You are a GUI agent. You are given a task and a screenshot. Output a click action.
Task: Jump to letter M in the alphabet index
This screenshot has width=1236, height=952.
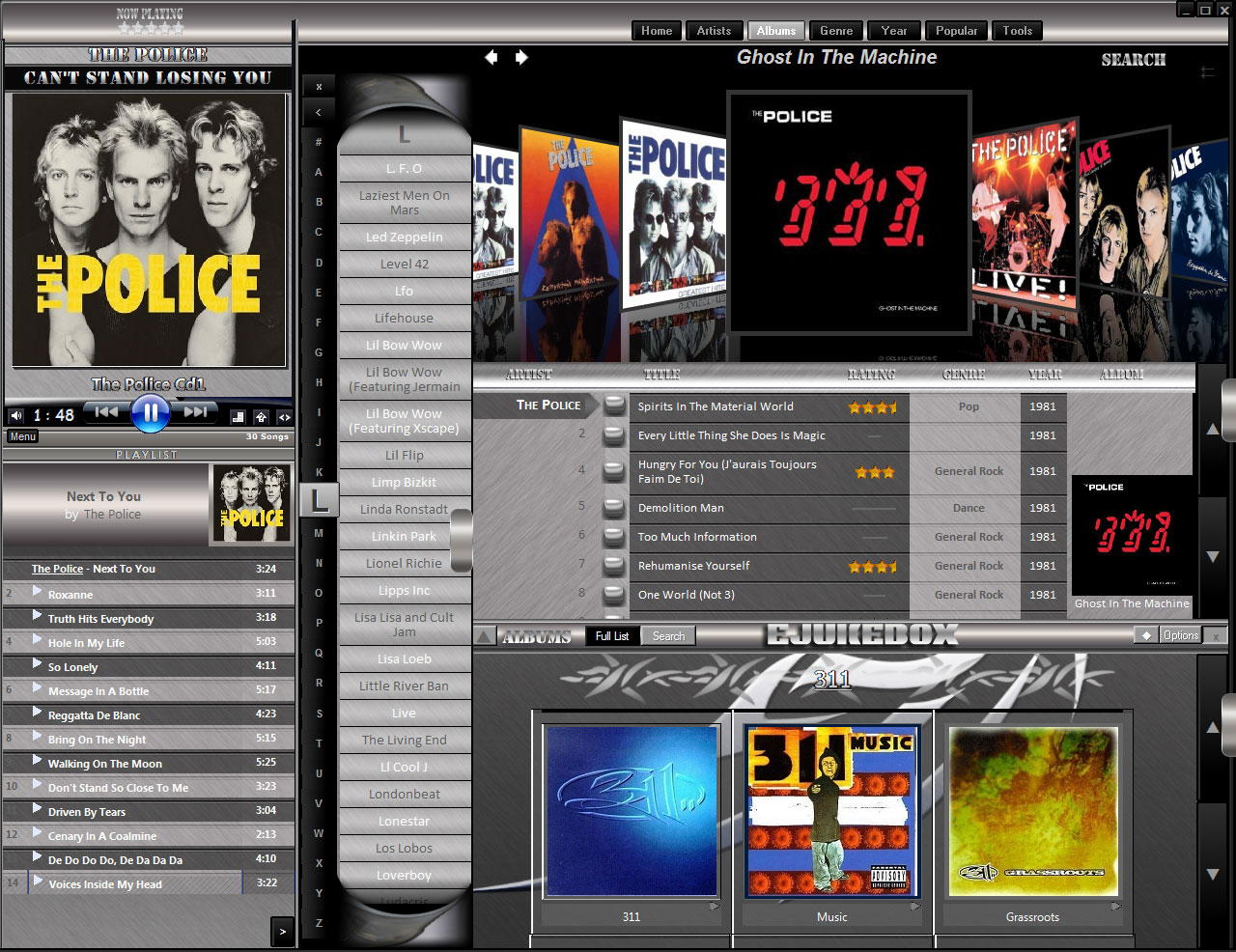point(319,533)
